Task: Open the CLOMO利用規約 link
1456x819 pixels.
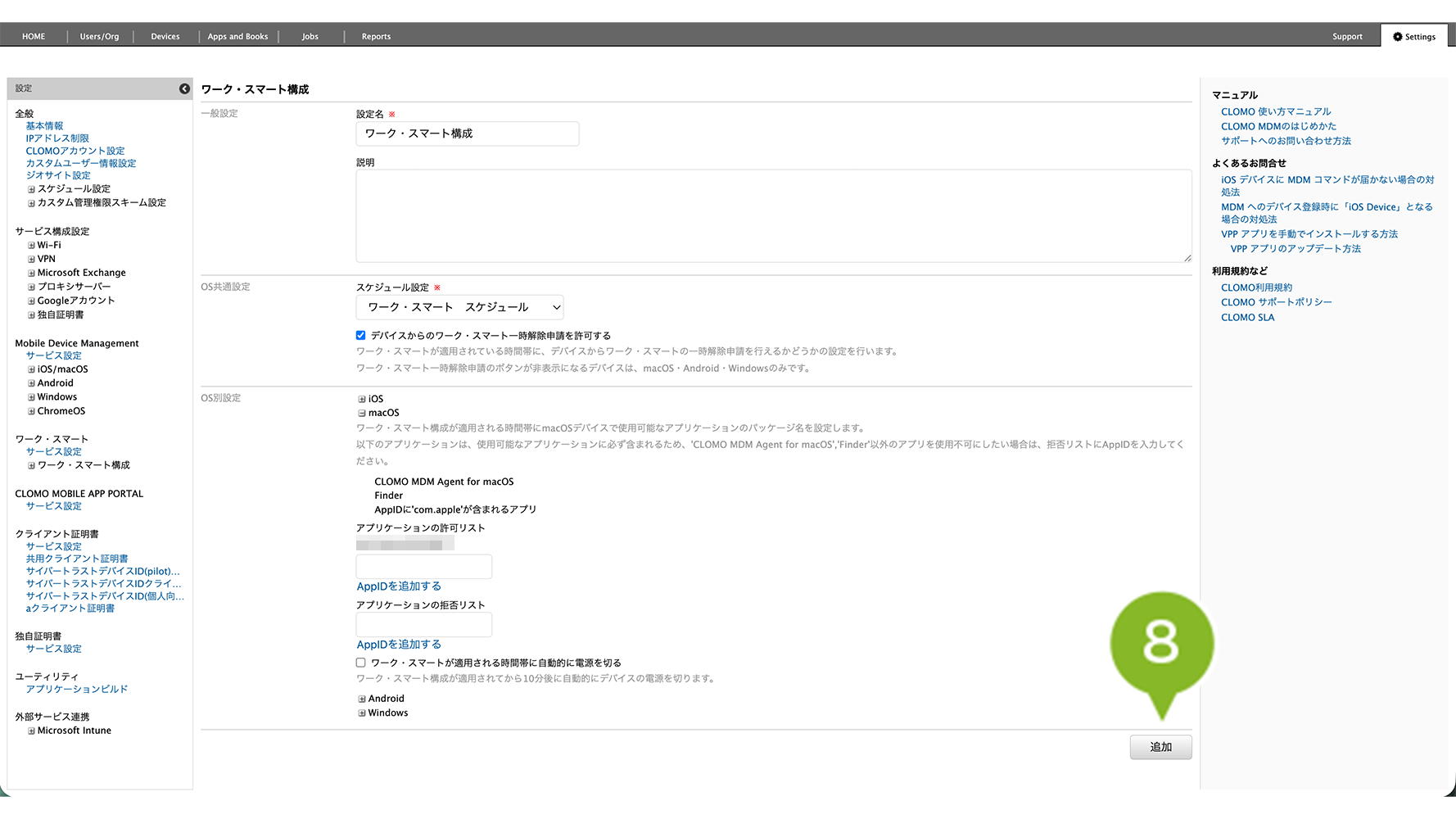Action: (1256, 288)
